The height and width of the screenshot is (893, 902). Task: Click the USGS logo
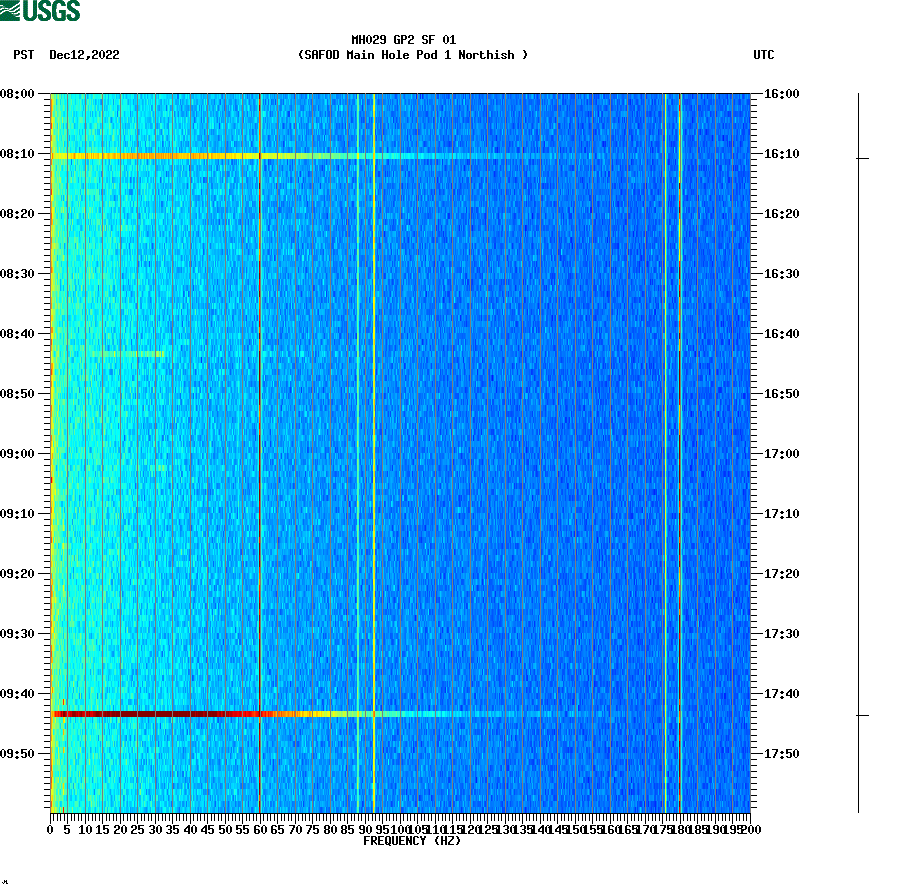coord(40,11)
